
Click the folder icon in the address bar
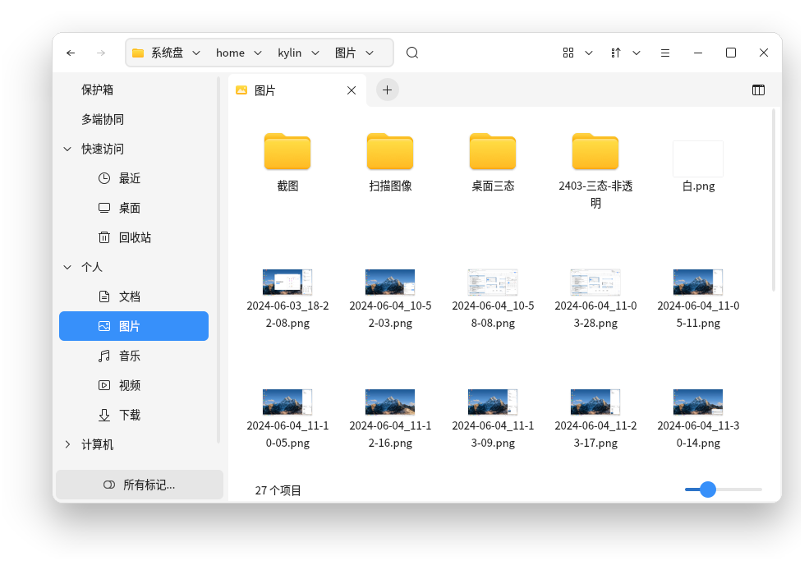pyautogui.click(x=138, y=53)
